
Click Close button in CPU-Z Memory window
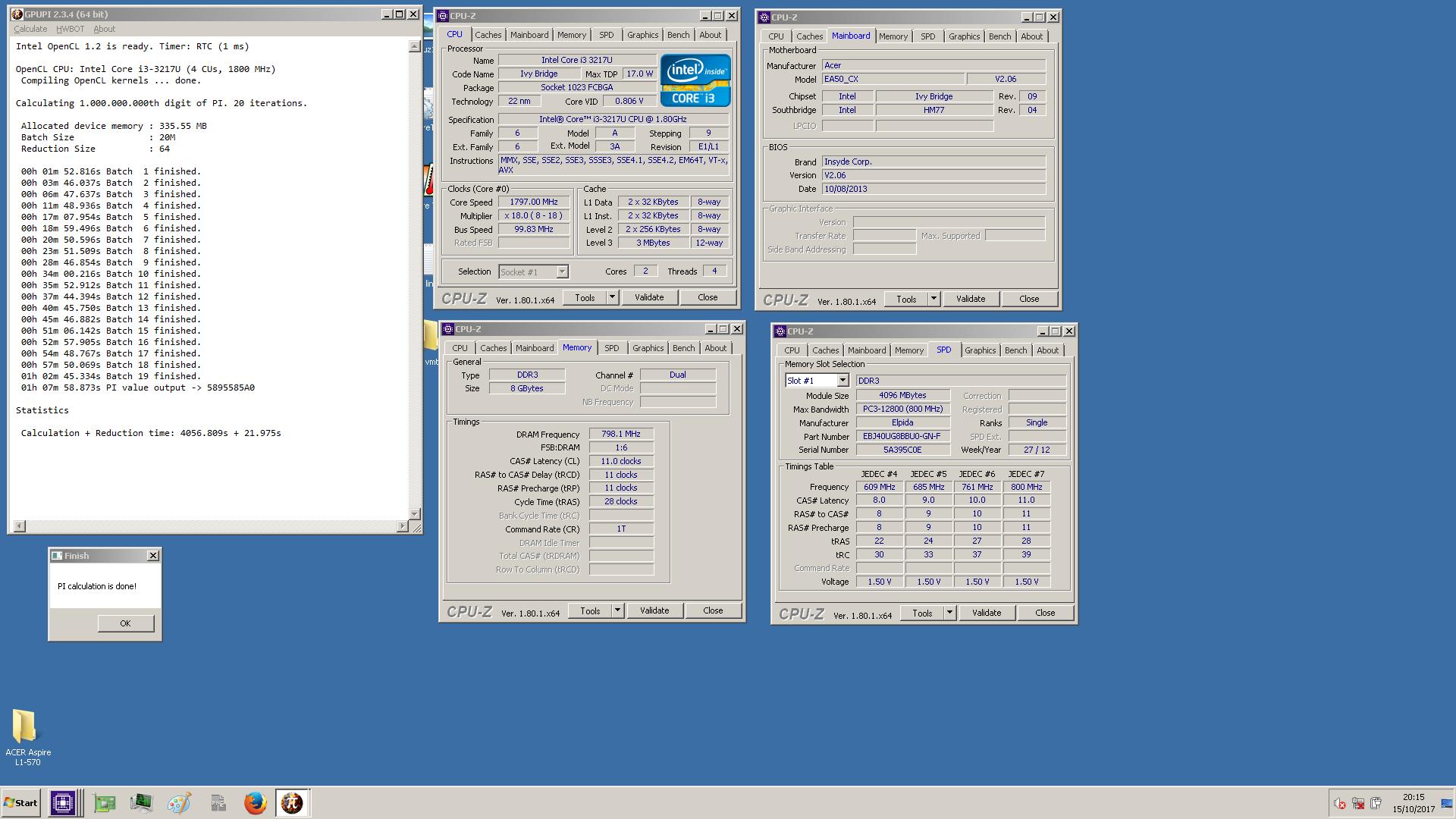pyautogui.click(x=713, y=611)
